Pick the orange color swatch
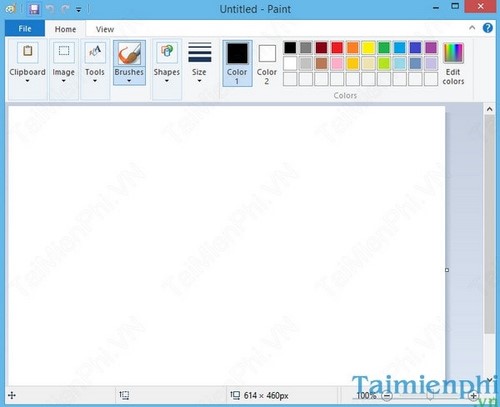This screenshot has width=500, height=407. tap(353, 48)
